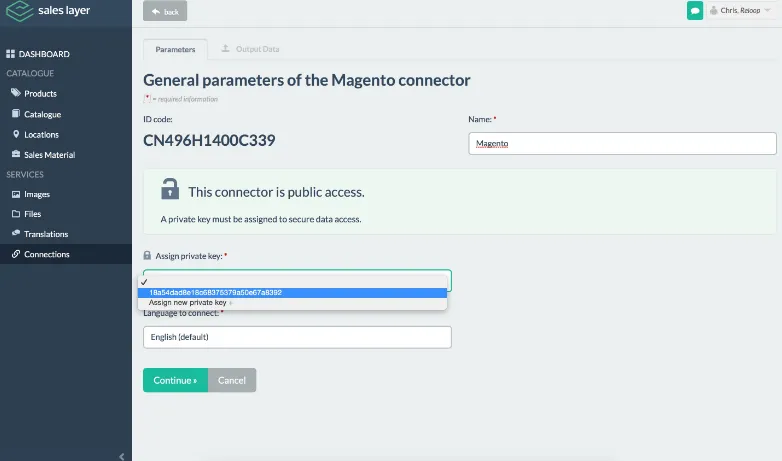This screenshot has height=461, width=782.
Task: Click the Locations pin icon
Action: pos(16,134)
